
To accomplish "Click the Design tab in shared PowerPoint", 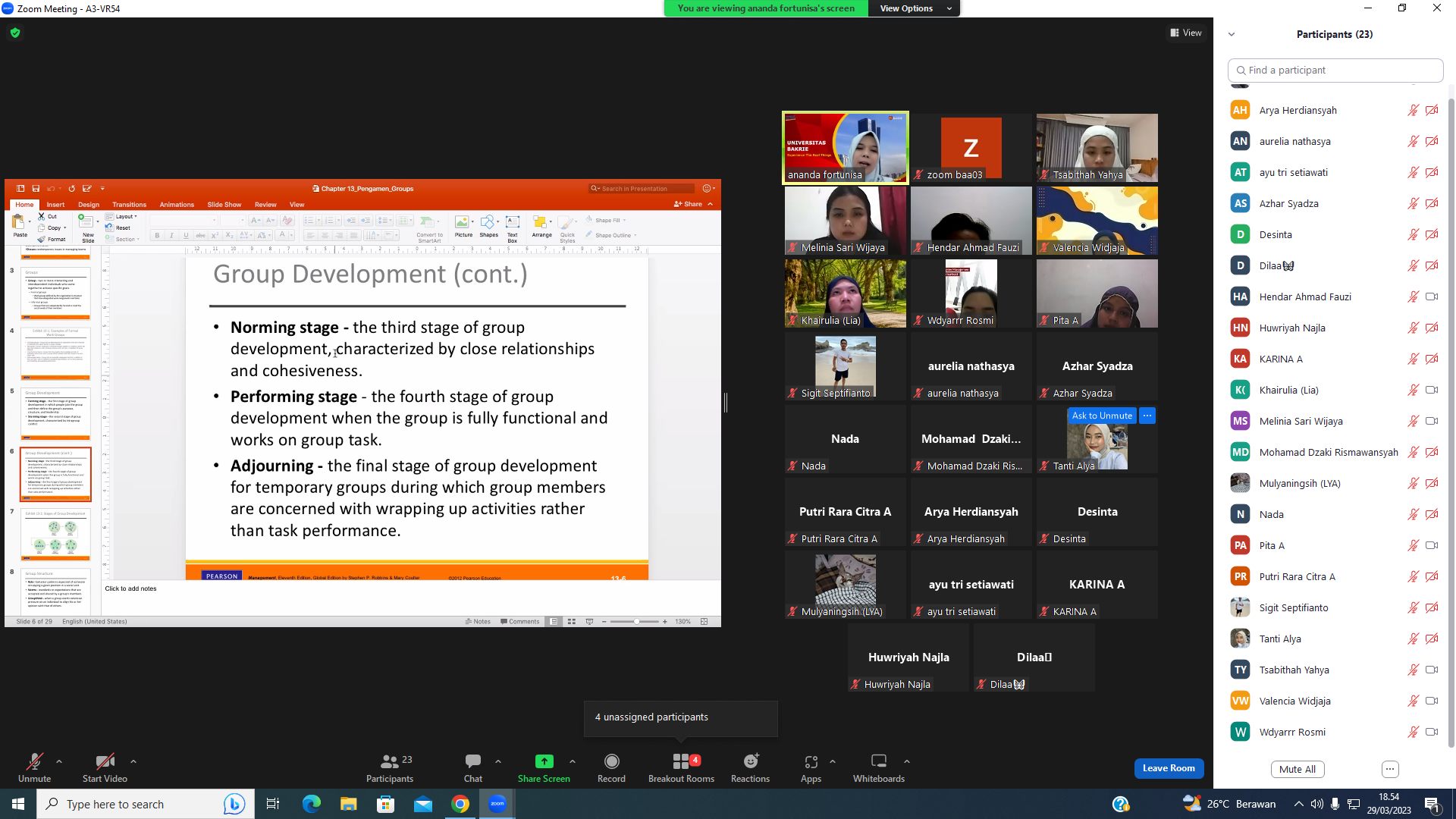I will tap(89, 205).
